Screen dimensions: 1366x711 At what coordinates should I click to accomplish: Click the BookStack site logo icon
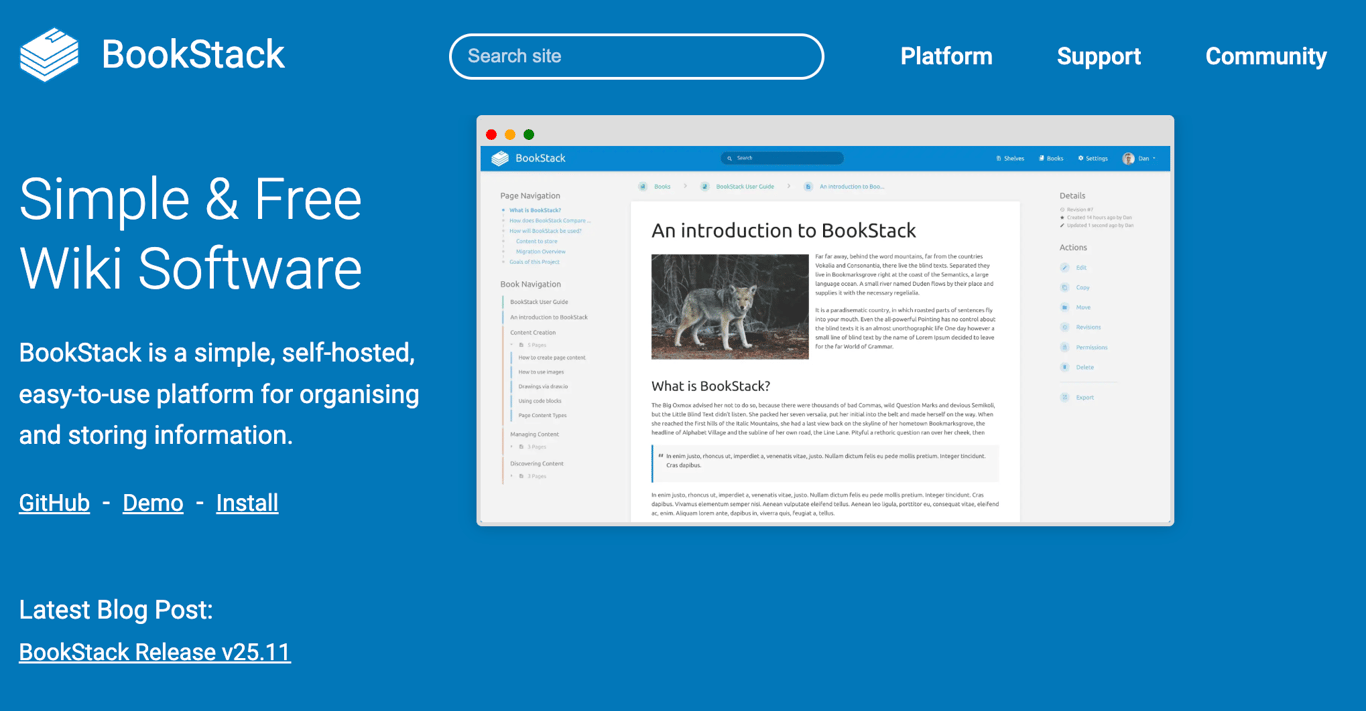[x=49, y=55]
